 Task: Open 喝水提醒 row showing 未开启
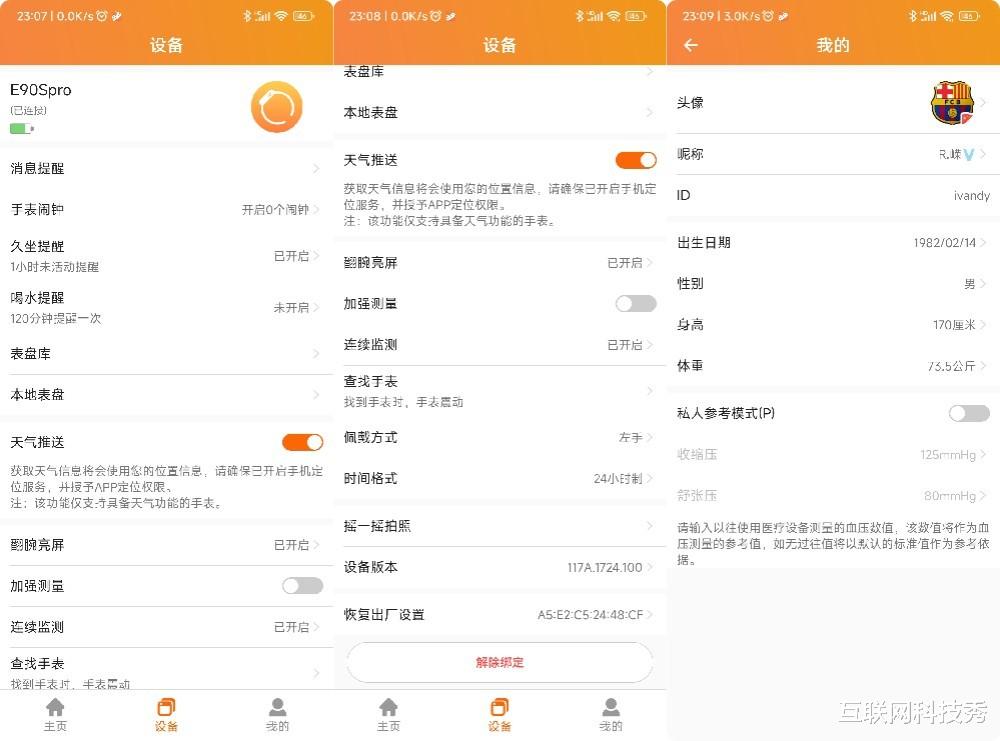(166, 307)
